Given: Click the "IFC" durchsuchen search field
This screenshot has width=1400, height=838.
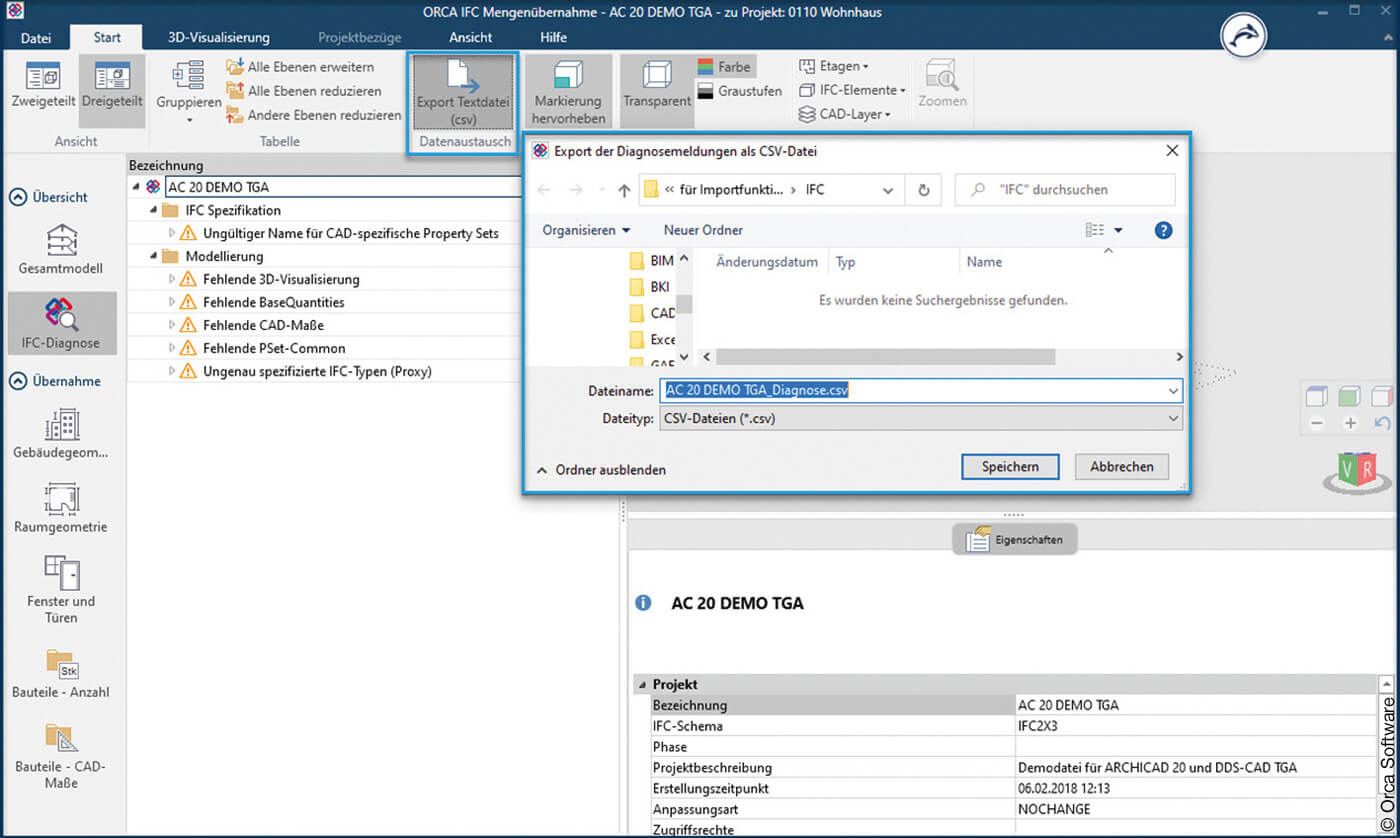Looking at the screenshot, I should click(1065, 189).
